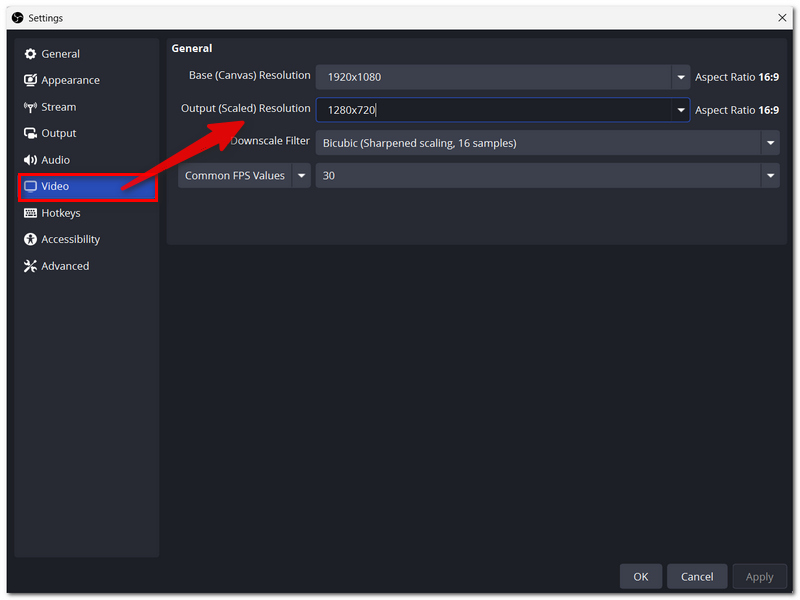This screenshot has width=800, height=600.
Task: Click the Appearance icon in sidebar
Action: (31, 80)
